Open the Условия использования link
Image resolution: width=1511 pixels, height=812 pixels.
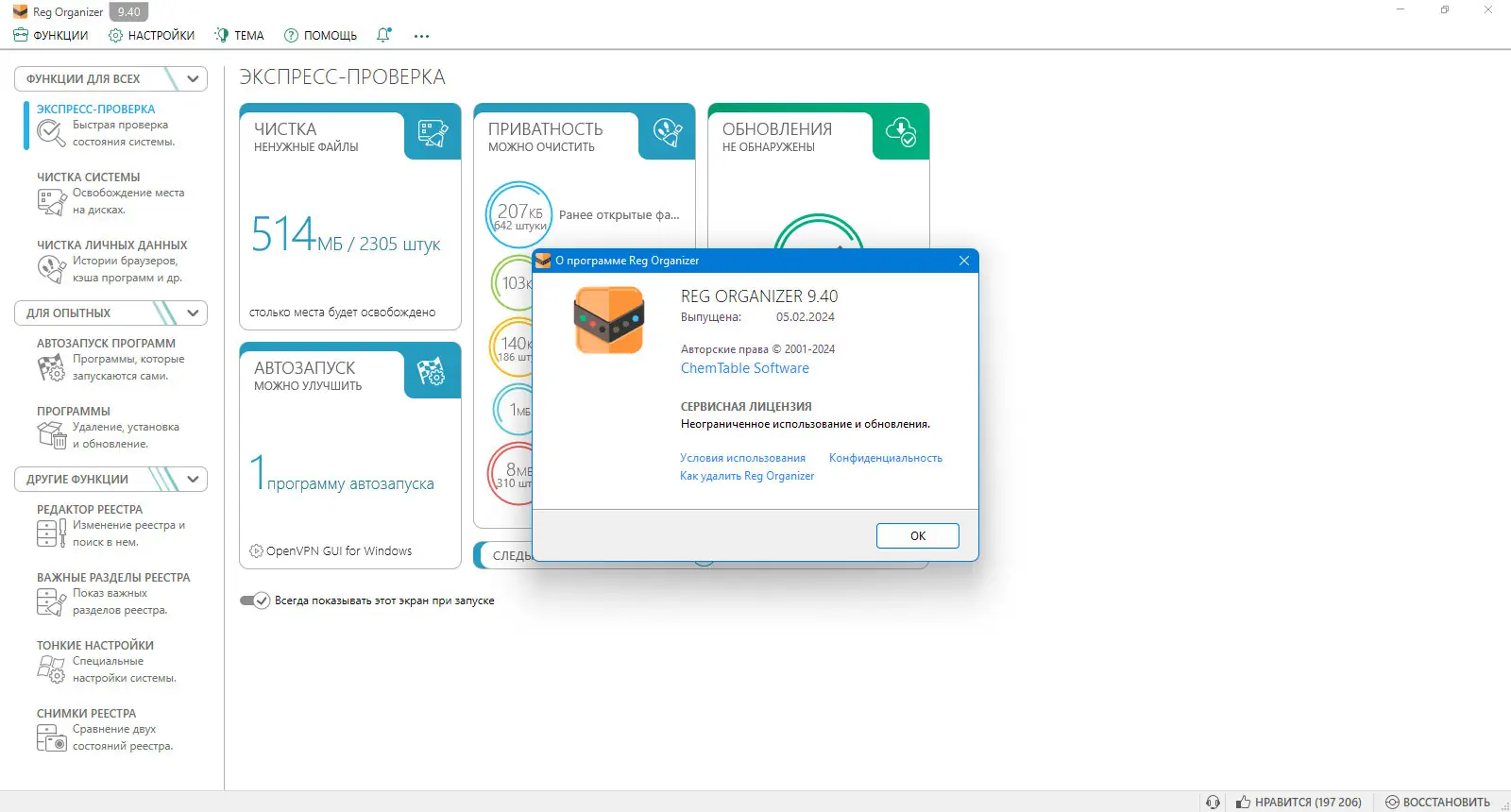(x=743, y=458)
